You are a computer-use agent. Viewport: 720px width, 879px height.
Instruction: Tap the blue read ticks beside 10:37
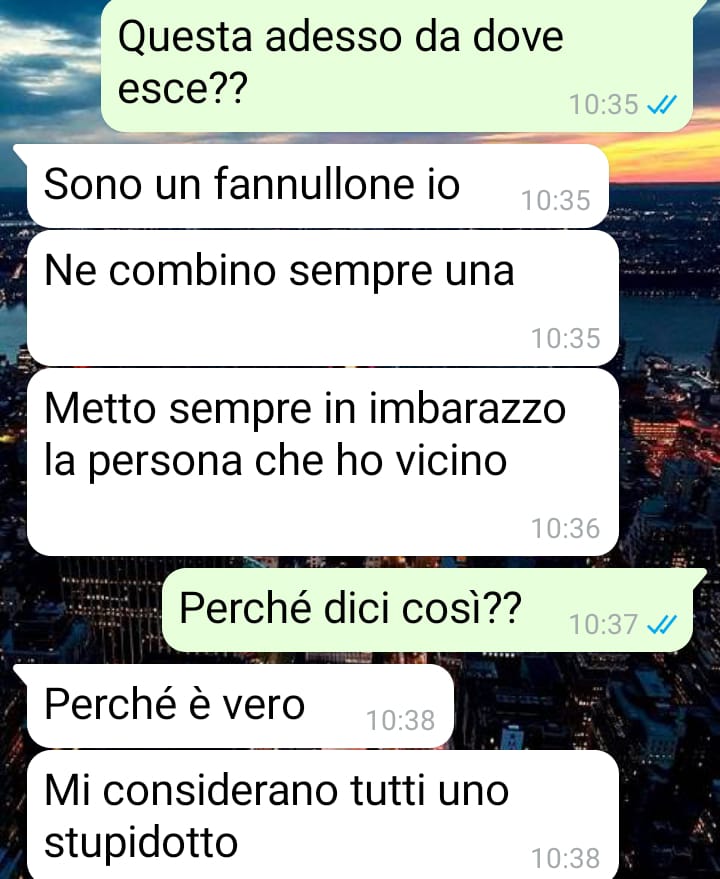pos(662,624)
